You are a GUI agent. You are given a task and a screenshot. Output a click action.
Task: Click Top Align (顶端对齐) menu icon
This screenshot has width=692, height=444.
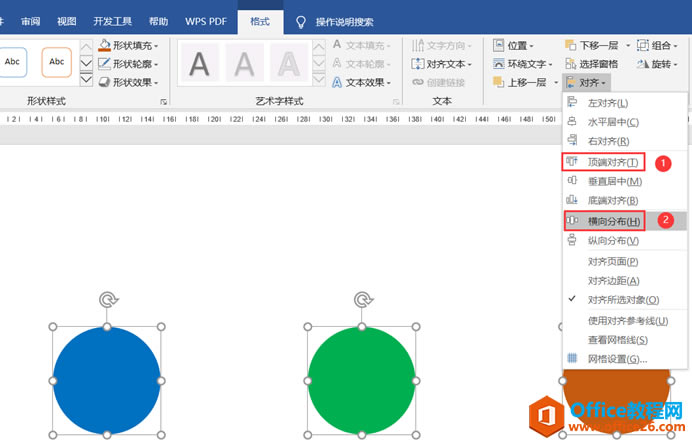pyautogui.click(x=572, y=162)
